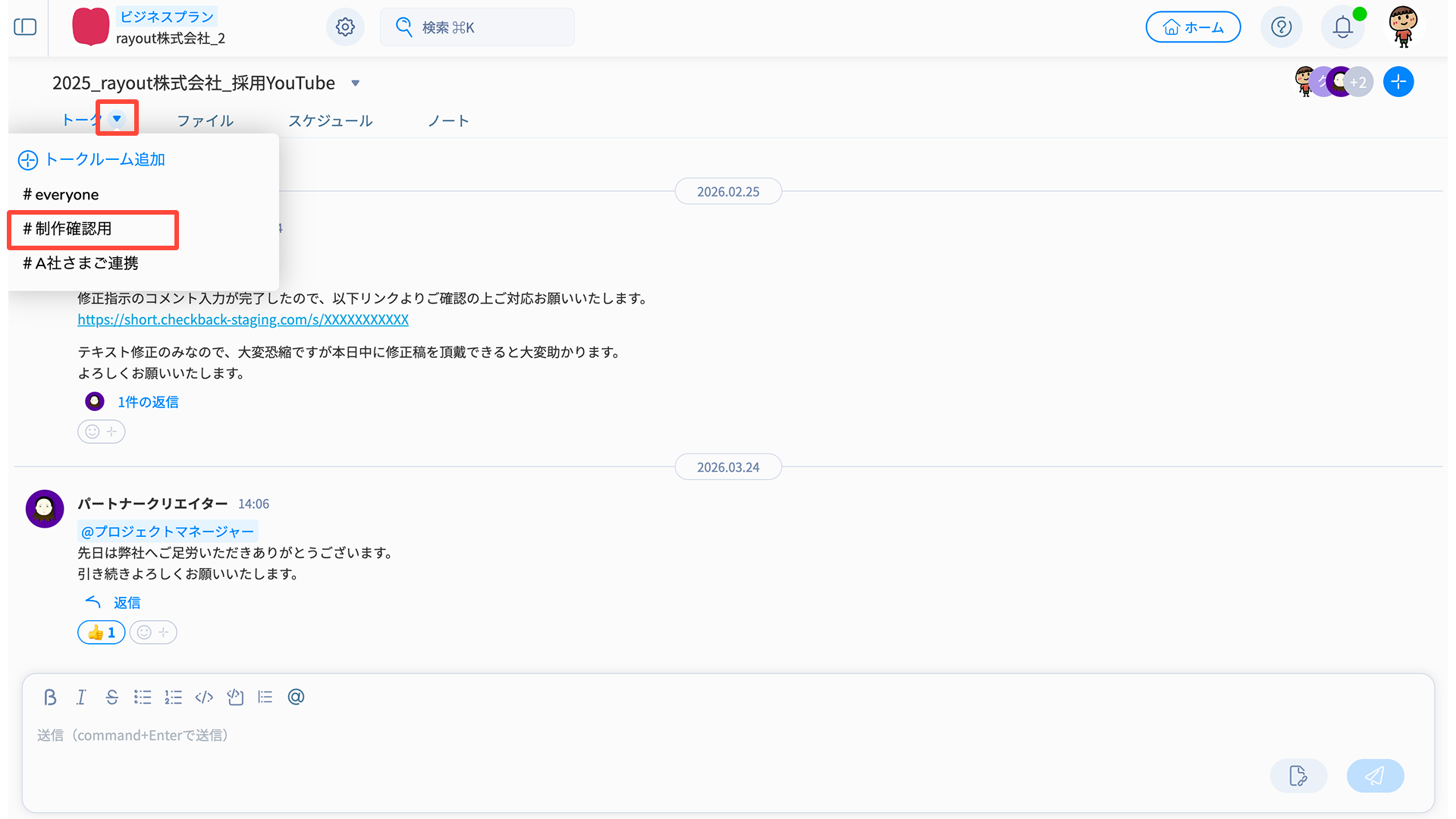Screen dimensions: 1456x819
Task: Open workspace settings gear icon
Action: (x=345, y=27)
